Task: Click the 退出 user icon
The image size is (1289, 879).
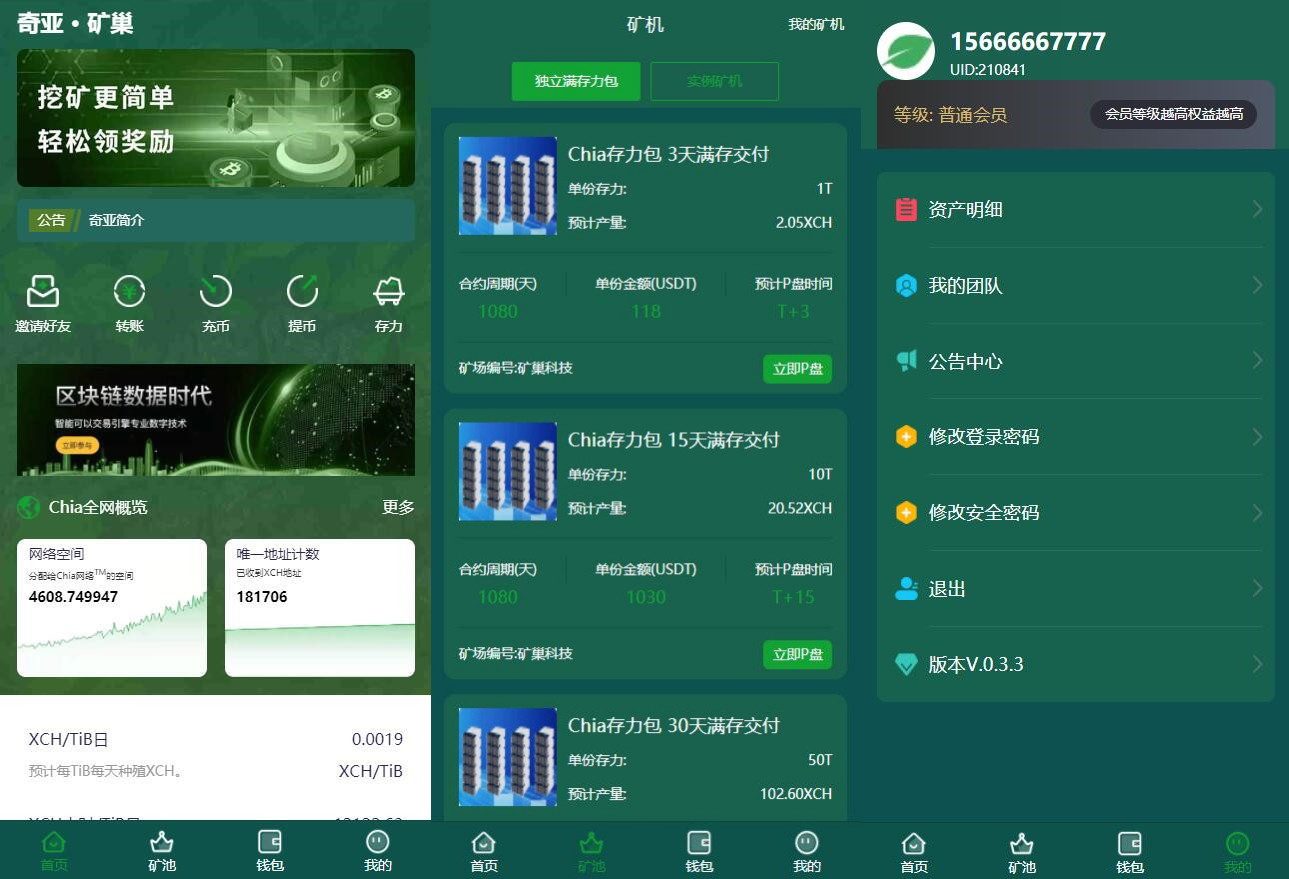Action: pos(906,589)
